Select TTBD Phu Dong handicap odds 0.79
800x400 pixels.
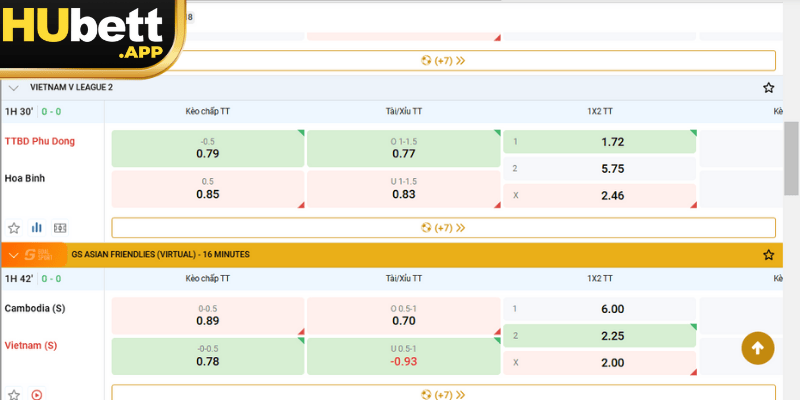pyautogui.click(x=207, y=148)
